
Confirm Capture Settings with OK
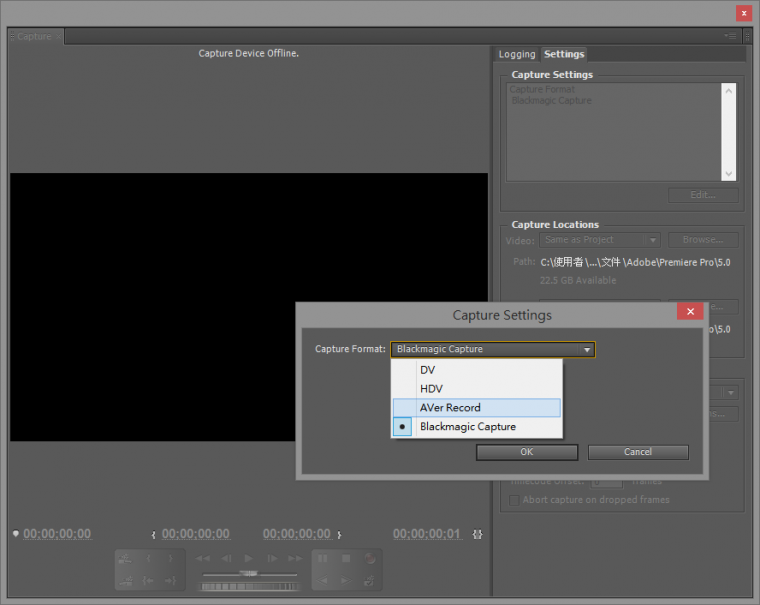coord(527,452)
